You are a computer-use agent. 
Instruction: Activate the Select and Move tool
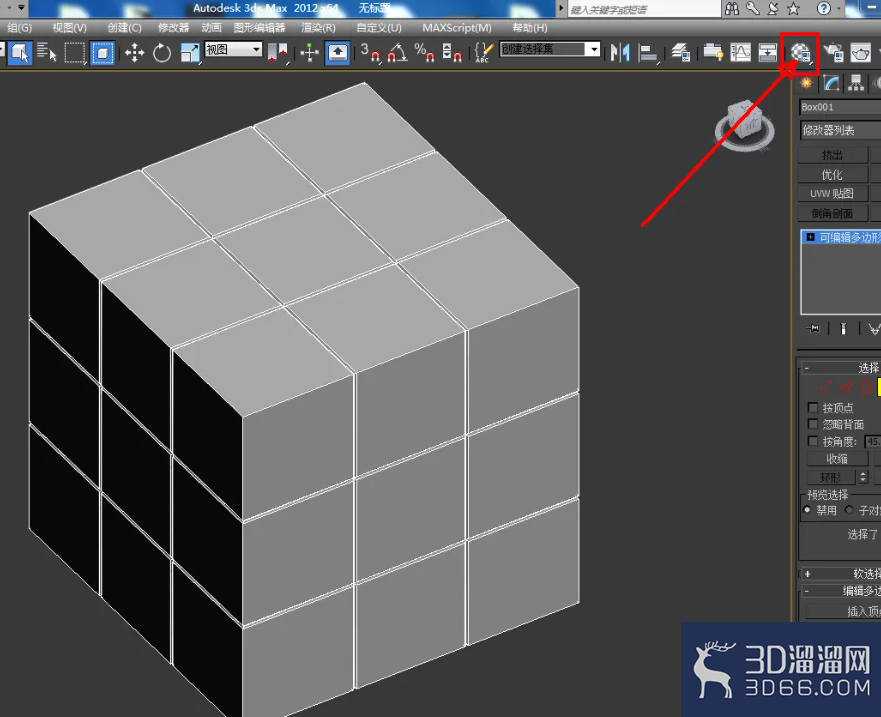(x=134, y=53)
